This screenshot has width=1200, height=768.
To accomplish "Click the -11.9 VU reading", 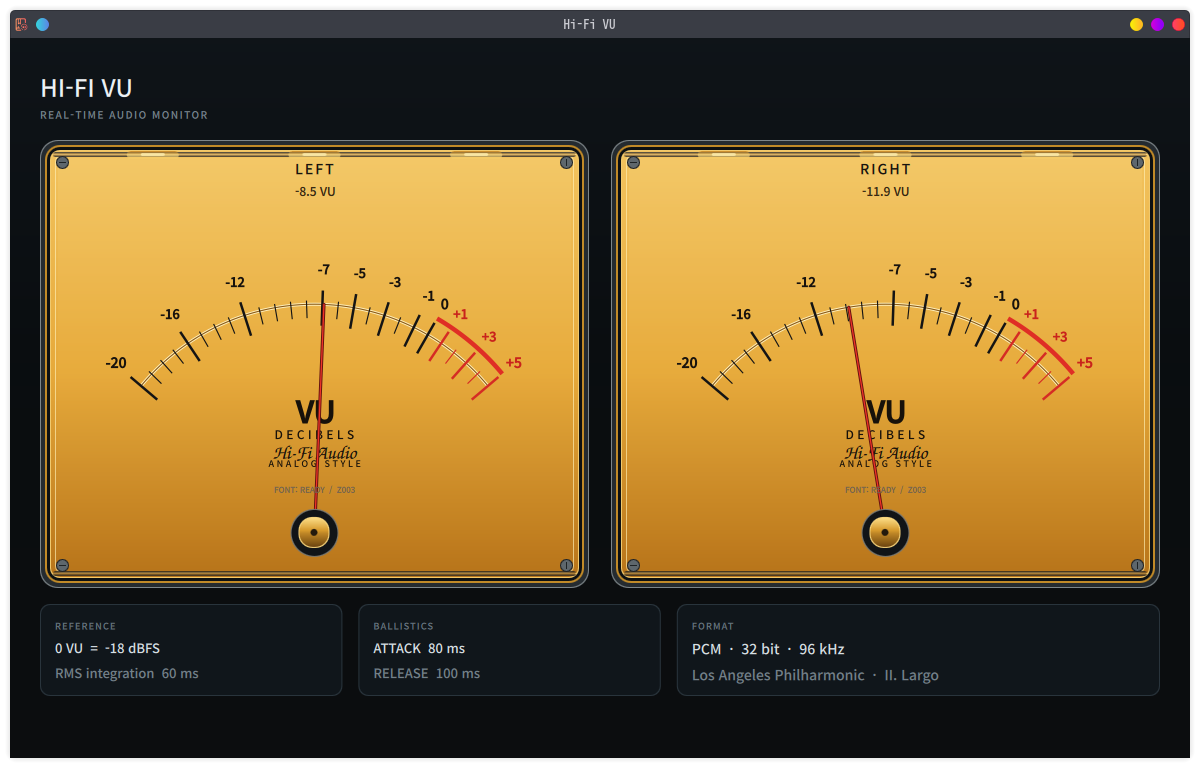I will point(886,191).
